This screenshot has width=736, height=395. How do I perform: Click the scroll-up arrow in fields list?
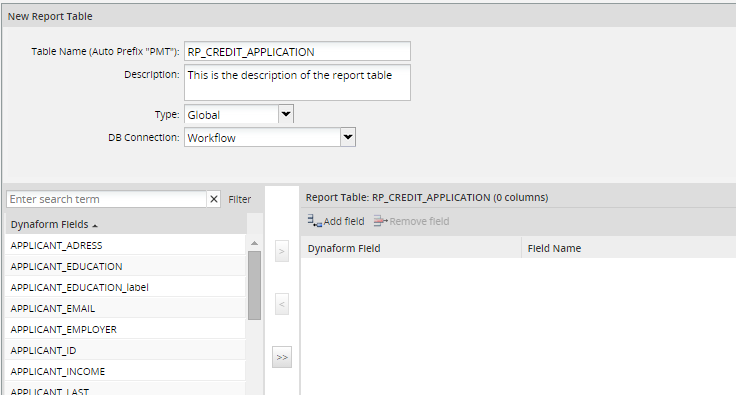[x=254, y=243]
